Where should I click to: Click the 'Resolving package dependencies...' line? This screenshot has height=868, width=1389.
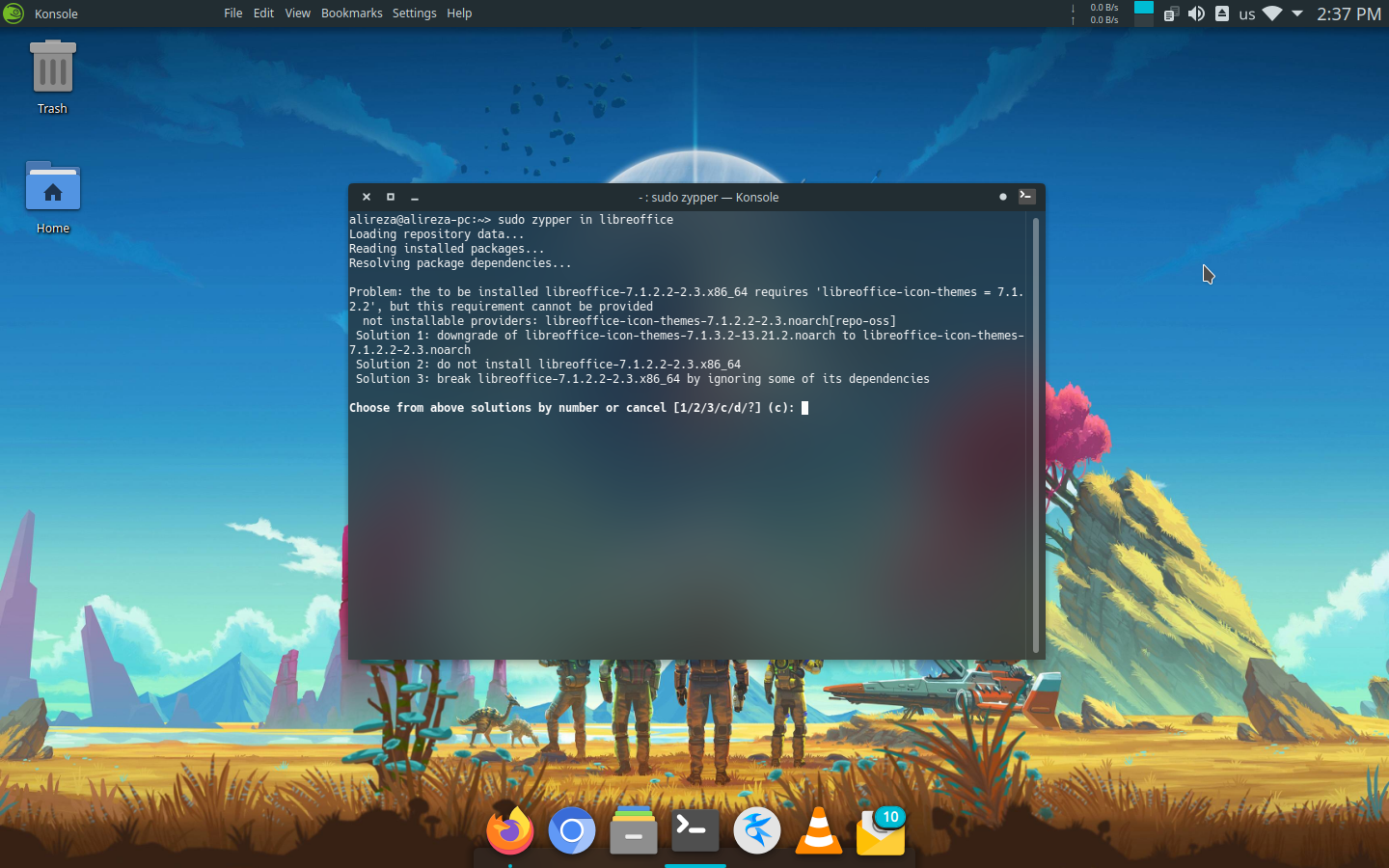(x=460, y=263)
